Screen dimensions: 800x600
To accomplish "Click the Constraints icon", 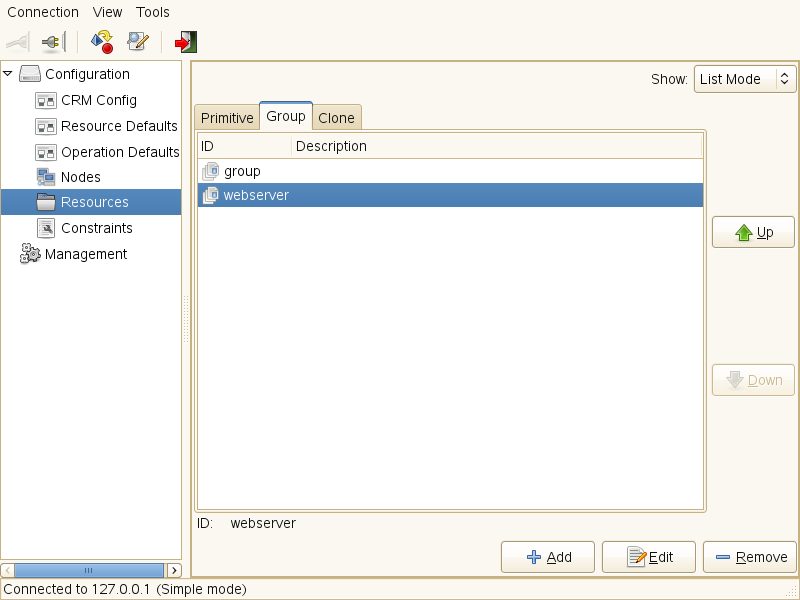I will [x=46, y=228].
